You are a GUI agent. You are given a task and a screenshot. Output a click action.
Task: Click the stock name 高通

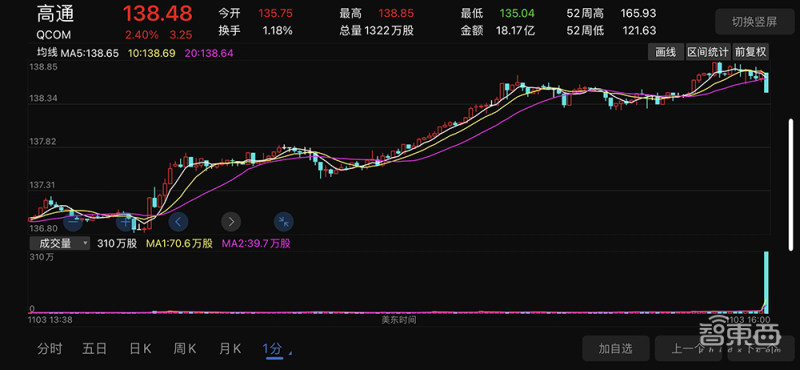55,14
